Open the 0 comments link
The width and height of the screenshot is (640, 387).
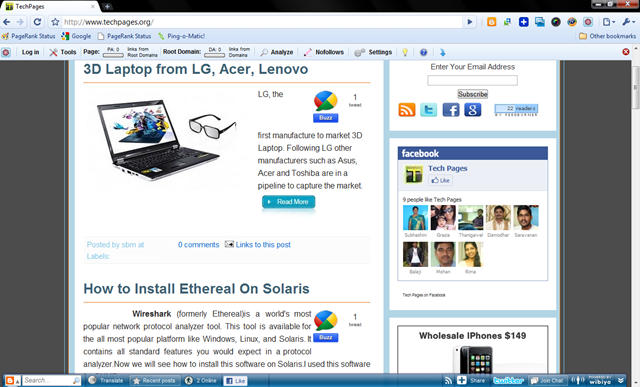pos(198,245)
